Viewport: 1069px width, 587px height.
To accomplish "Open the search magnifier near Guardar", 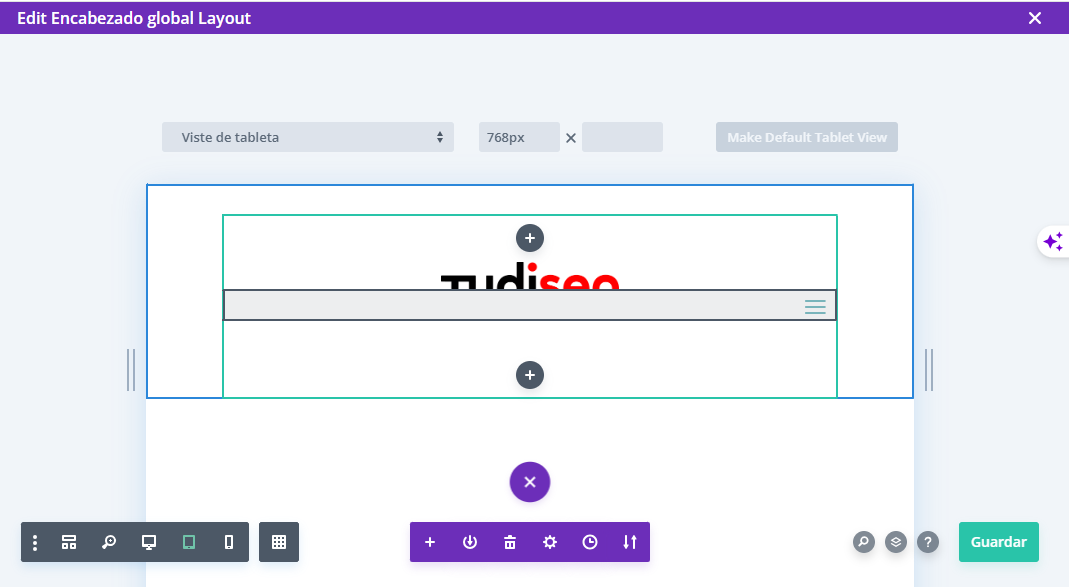I will coord(864,542).
